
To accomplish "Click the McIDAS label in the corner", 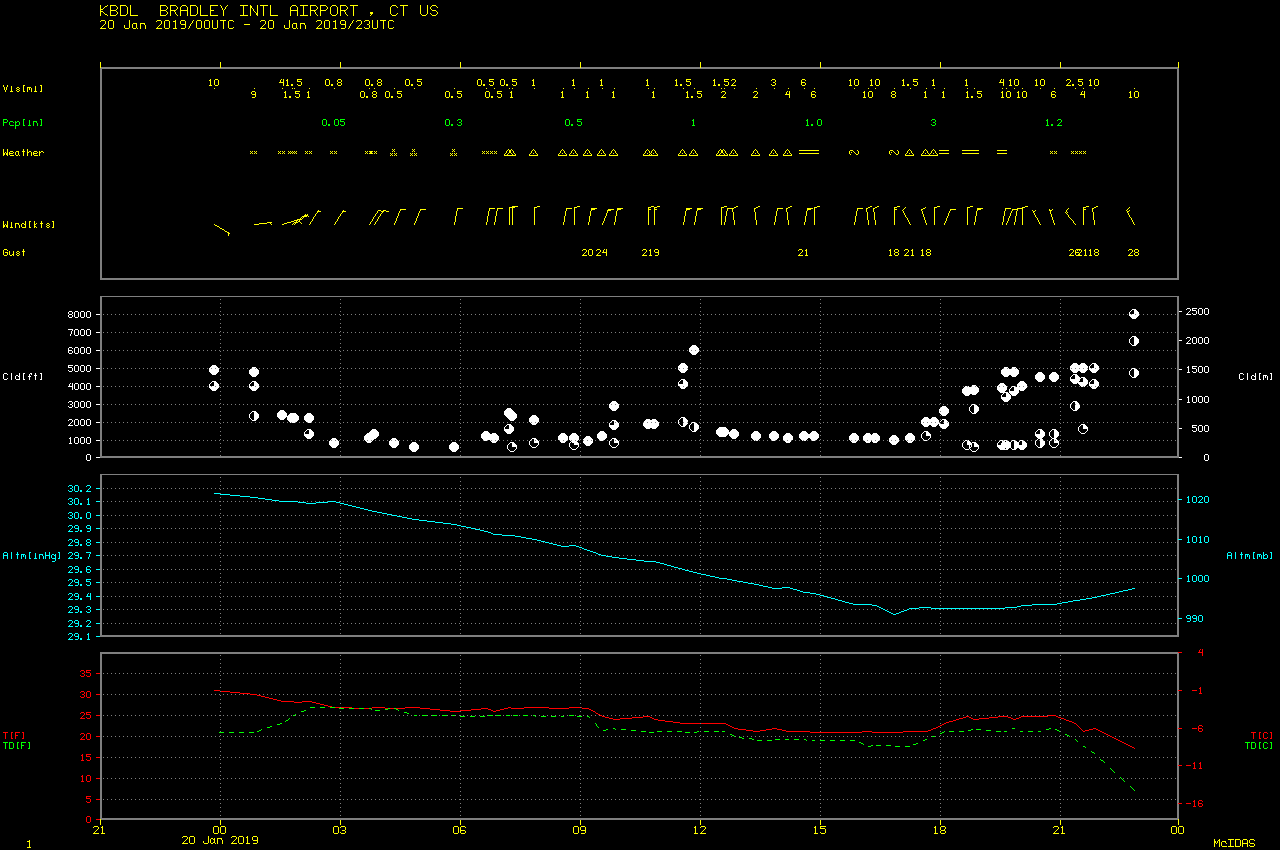I will 1233,844.
